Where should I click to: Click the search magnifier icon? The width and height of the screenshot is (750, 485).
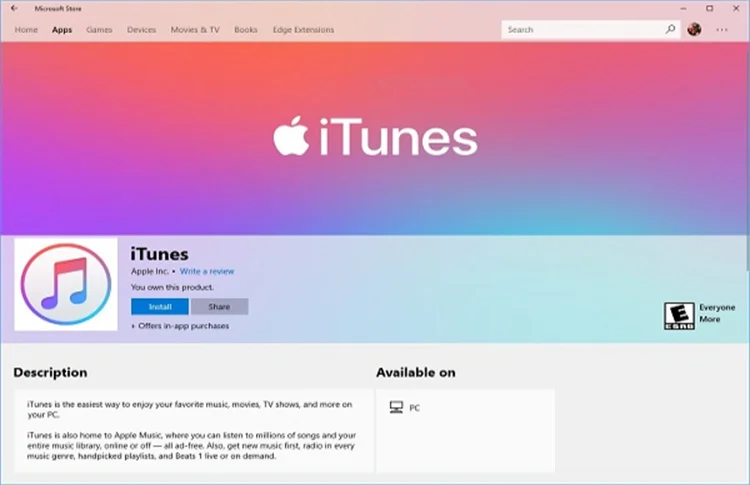pos(670,29)
